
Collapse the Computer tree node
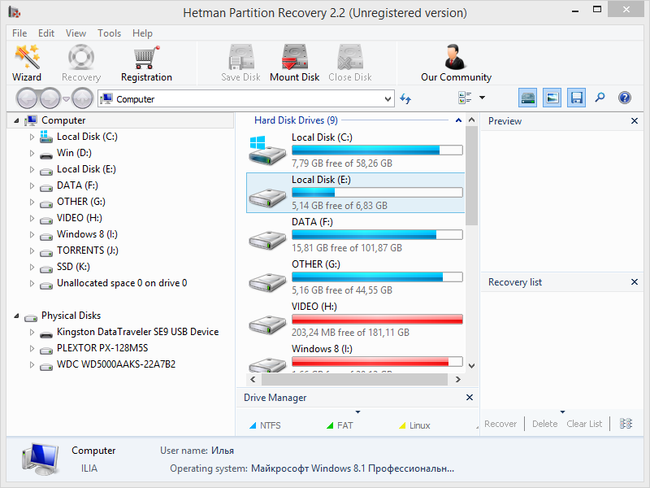tap(16, 121)
